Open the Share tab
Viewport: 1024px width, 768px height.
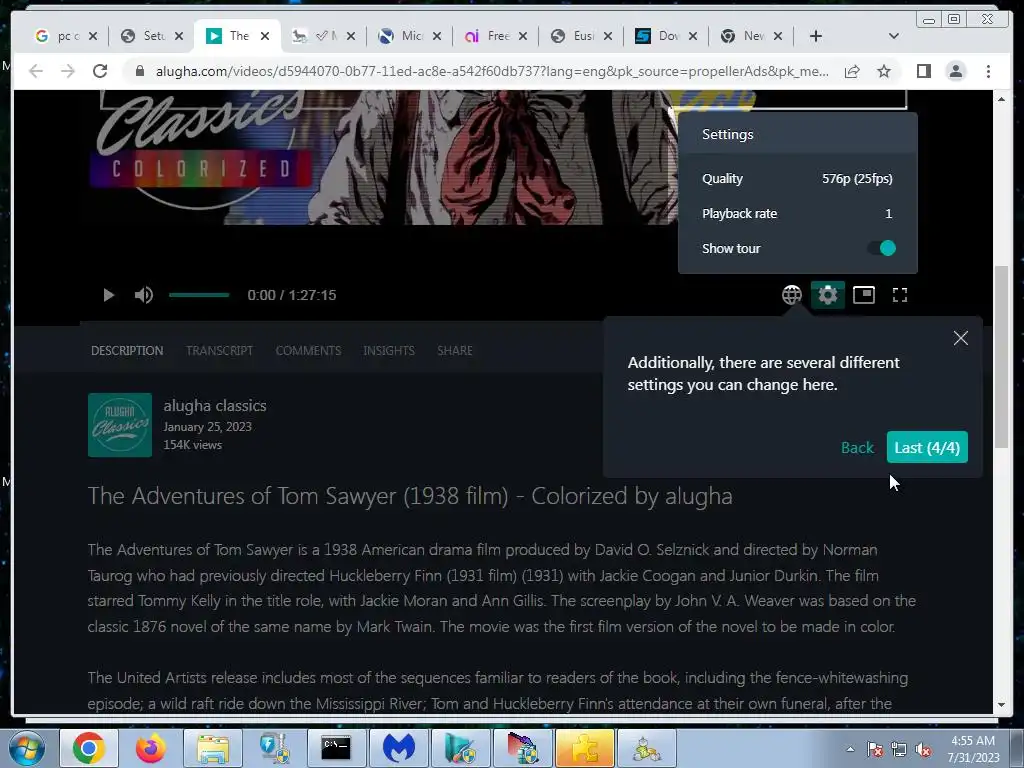pos(455,351)
